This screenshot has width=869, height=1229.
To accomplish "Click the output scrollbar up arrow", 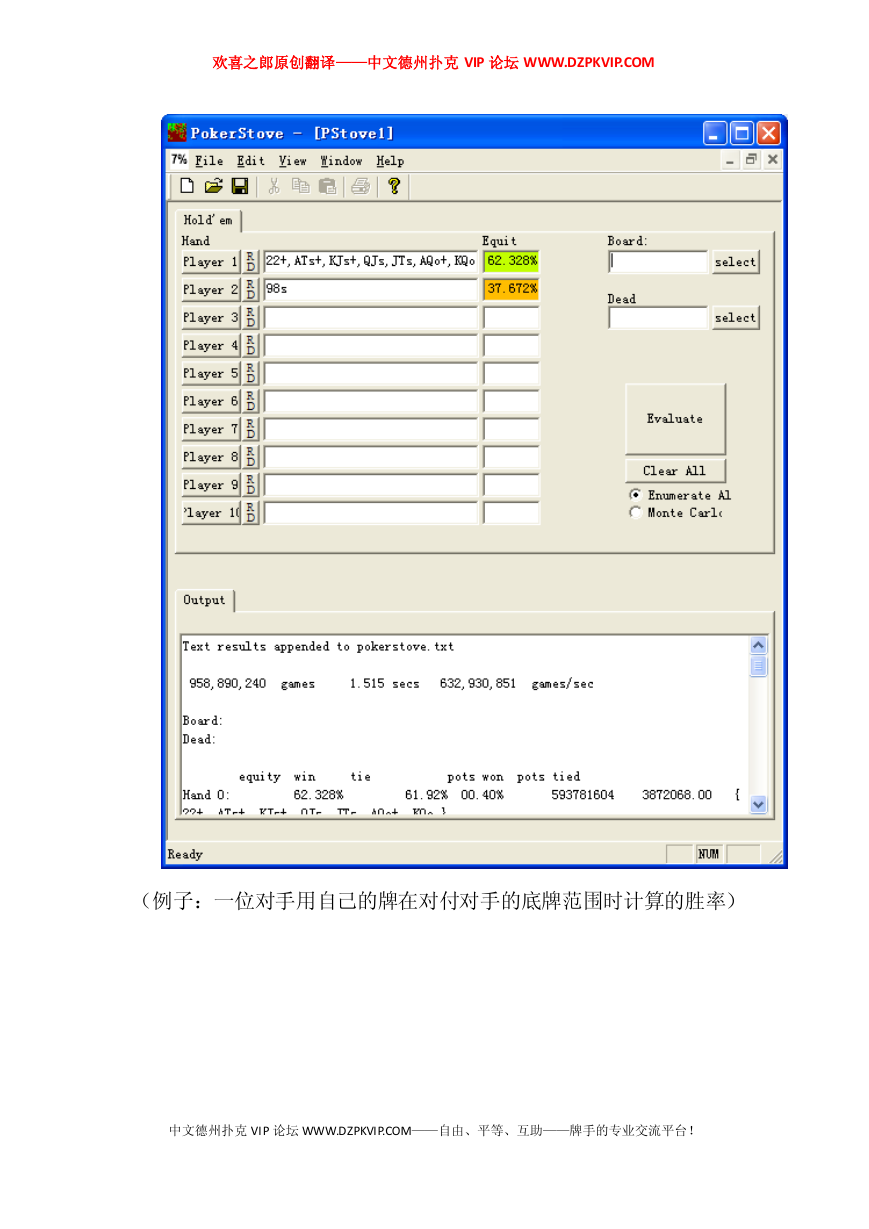I will [758, 646].
